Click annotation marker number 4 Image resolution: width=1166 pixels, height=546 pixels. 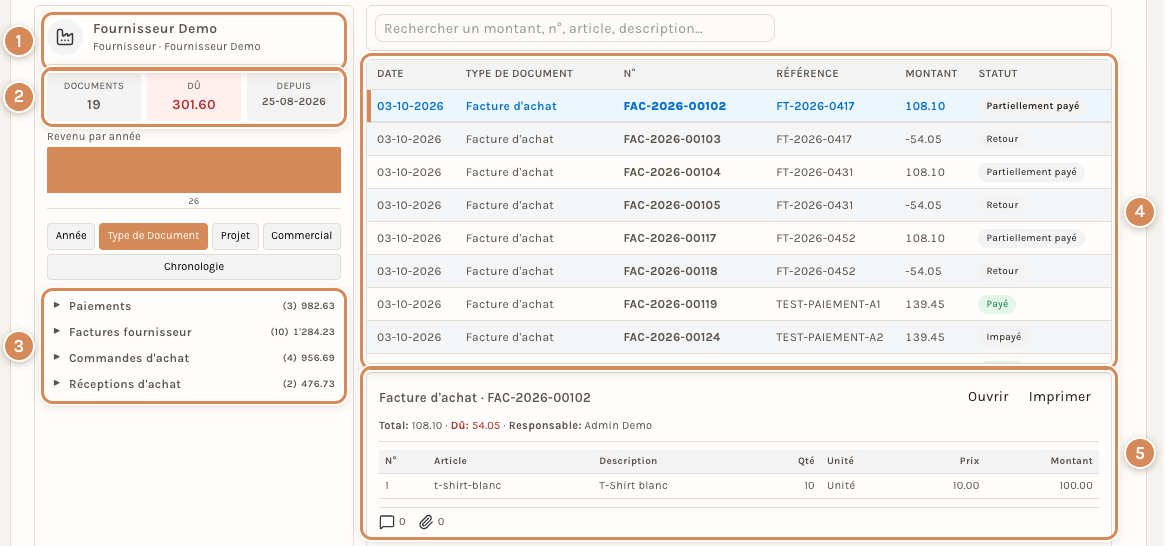point(1139,213)
